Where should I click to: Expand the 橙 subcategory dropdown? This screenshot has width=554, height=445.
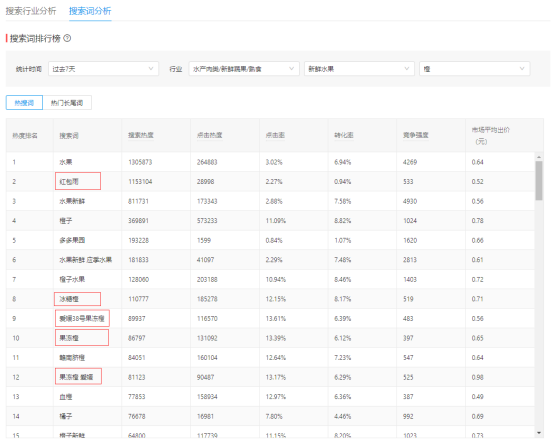tap(475, 69)
